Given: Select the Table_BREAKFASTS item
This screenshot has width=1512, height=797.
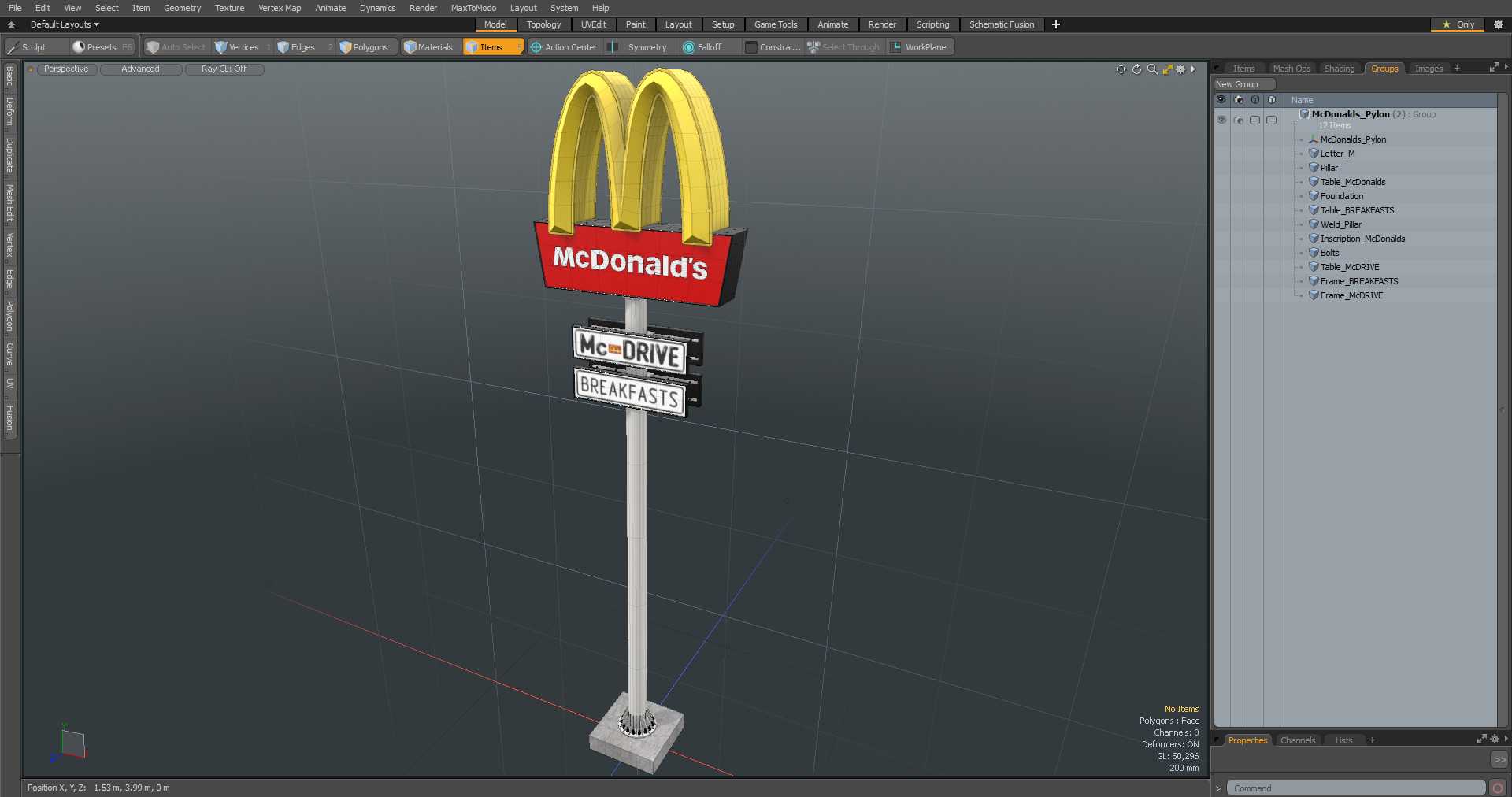Looking at the screenshot, I should coord(1357,210).
